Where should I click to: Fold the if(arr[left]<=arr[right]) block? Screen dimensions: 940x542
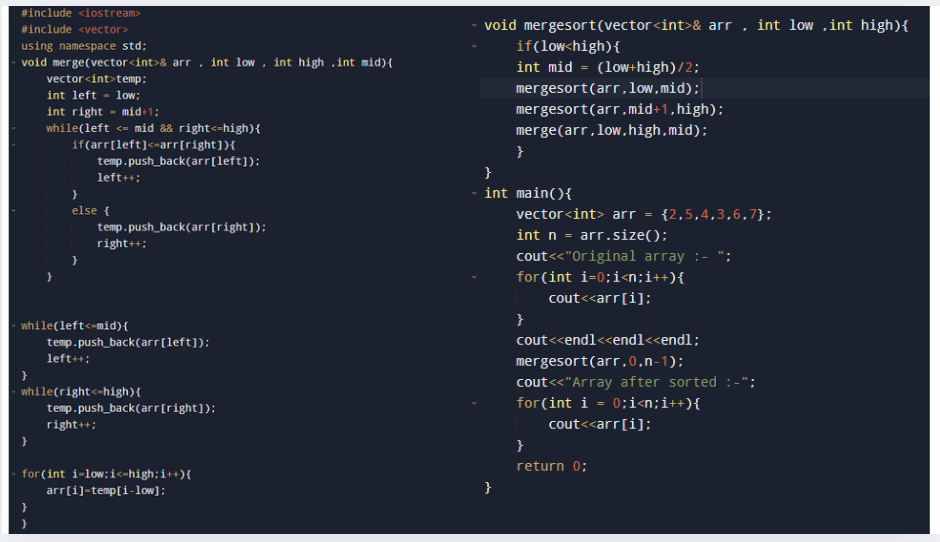(13, 144)
